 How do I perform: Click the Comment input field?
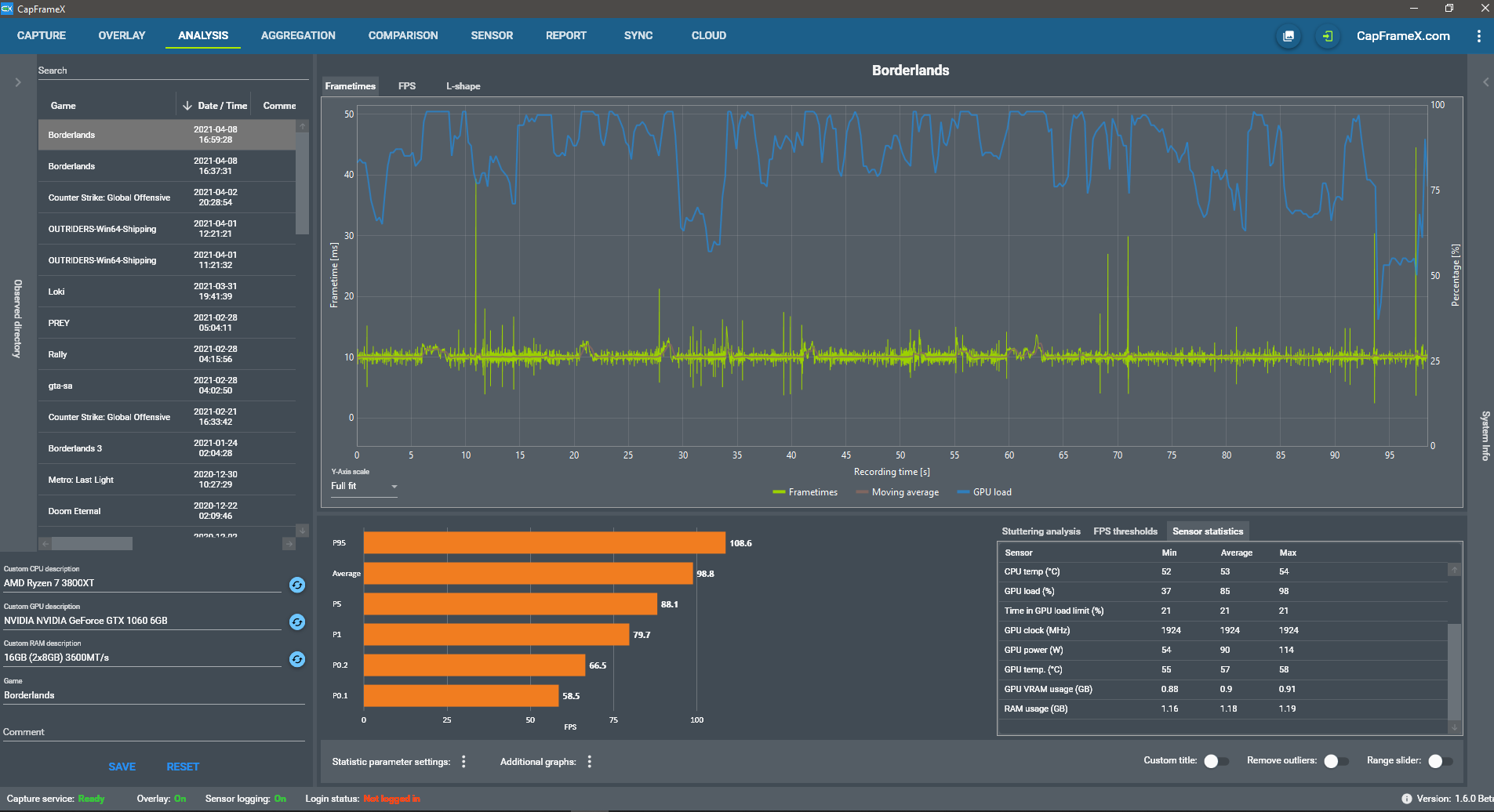pyautogui.click(x=154, y=732)
